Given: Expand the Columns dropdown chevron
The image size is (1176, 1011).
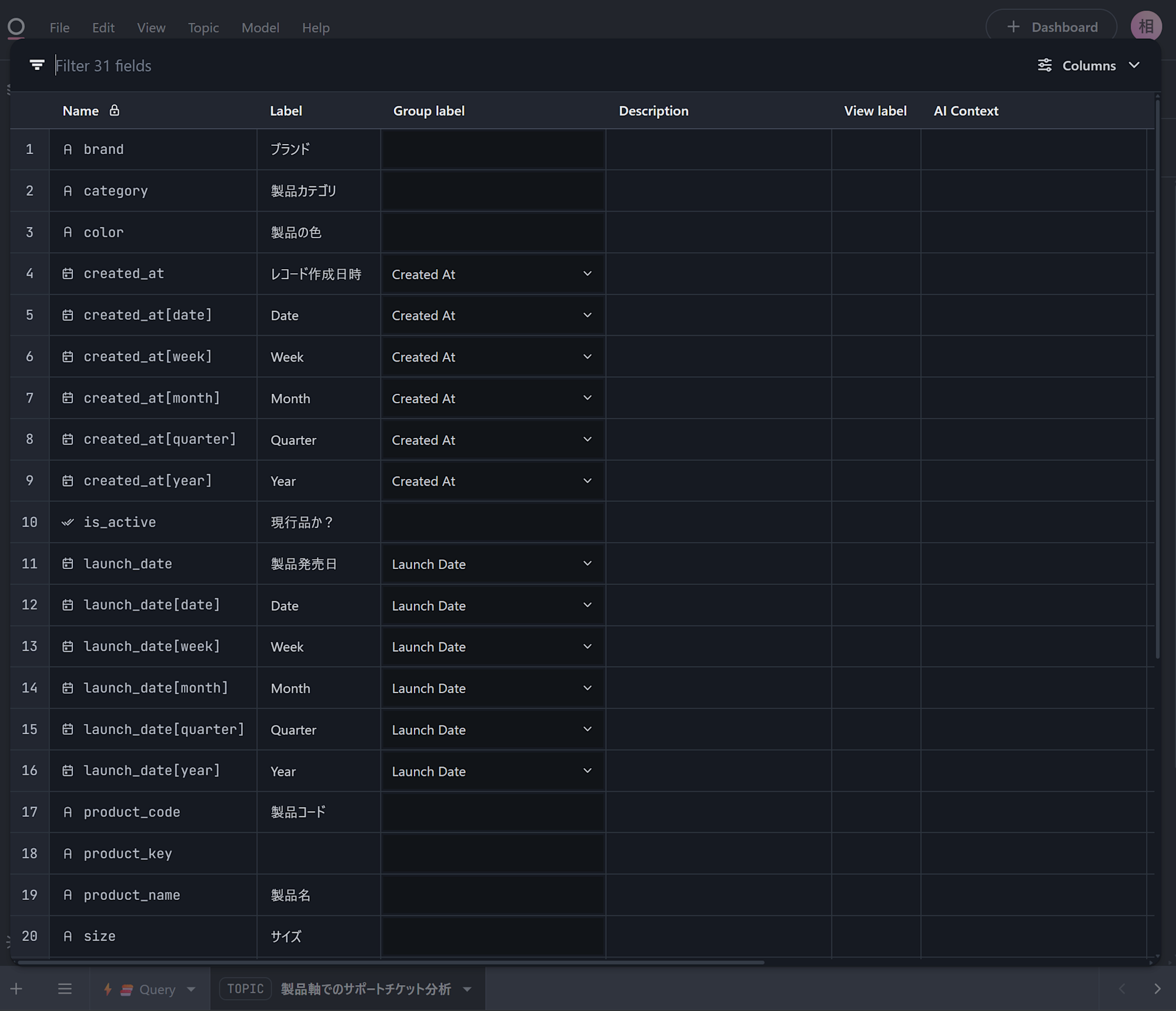Looking at the screenshot, I should tap(1134, 65).
